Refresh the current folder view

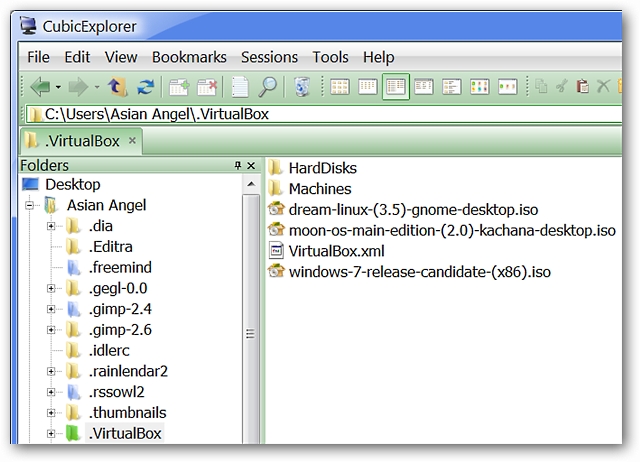145,87
